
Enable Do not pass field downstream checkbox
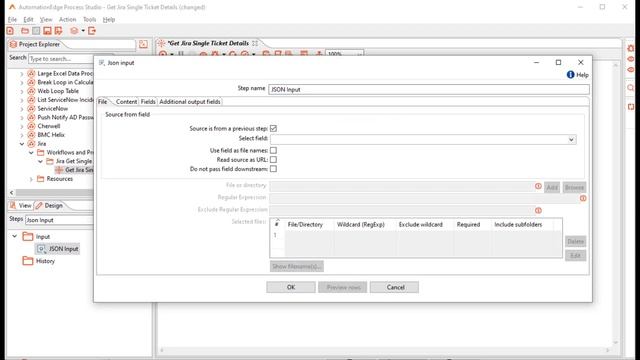273,169
